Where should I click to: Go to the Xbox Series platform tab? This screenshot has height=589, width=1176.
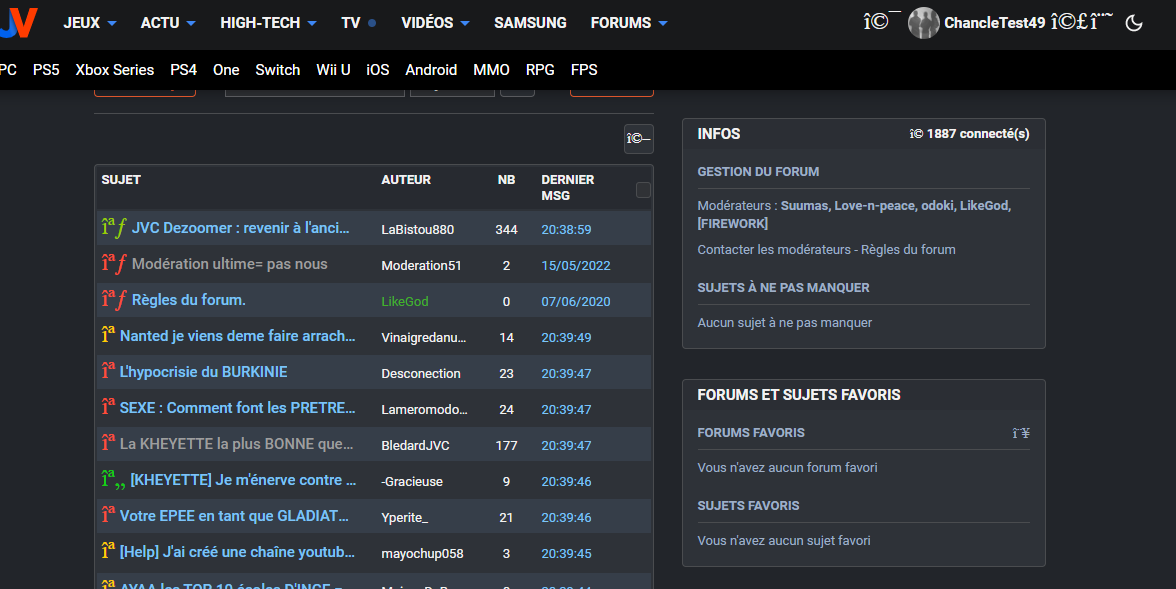115,70
